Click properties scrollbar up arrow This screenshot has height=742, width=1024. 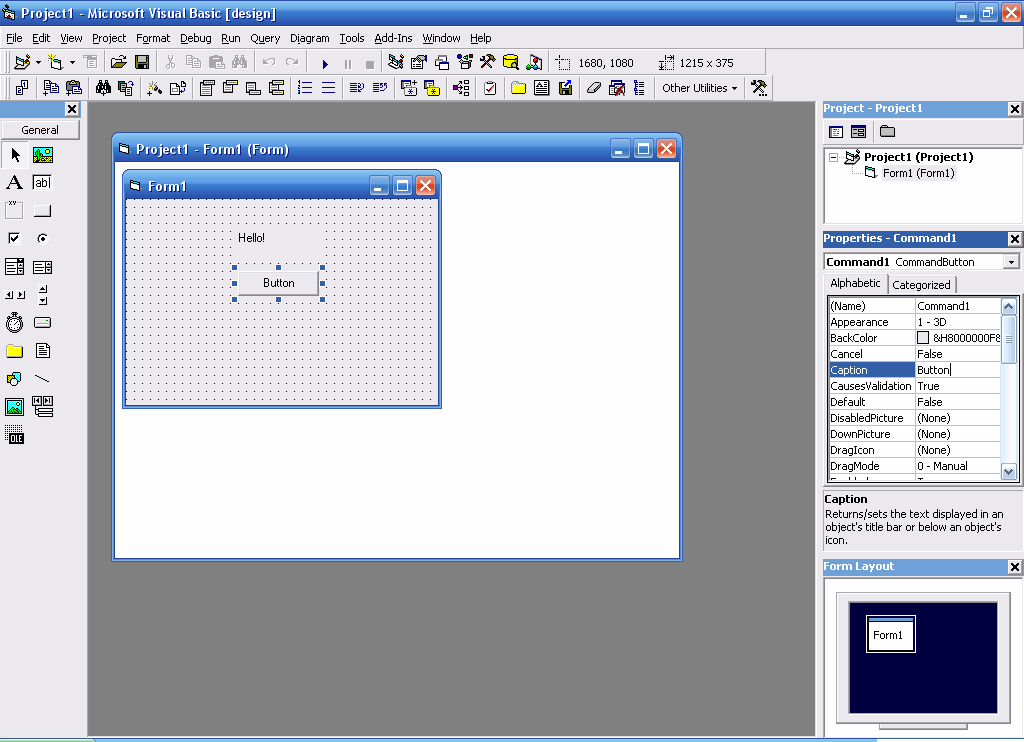pyautogui.click(x=1008, y=306)
